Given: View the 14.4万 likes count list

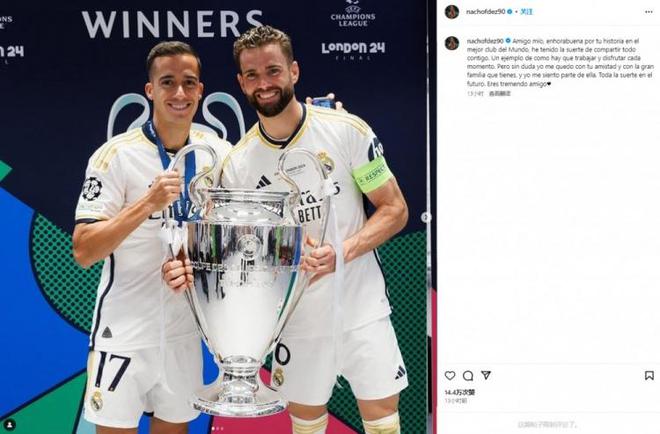Looking at the screenshot, I should (460, 392).
